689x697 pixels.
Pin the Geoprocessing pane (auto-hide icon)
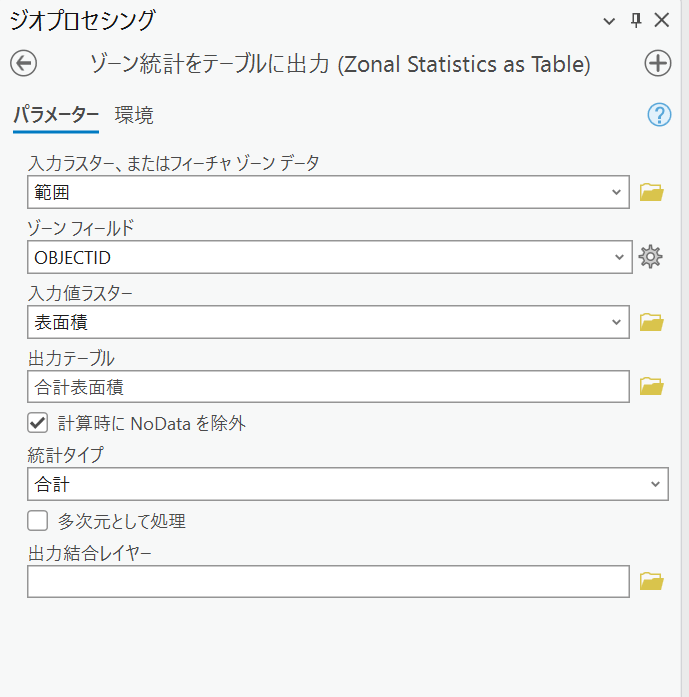pos(636,20)
